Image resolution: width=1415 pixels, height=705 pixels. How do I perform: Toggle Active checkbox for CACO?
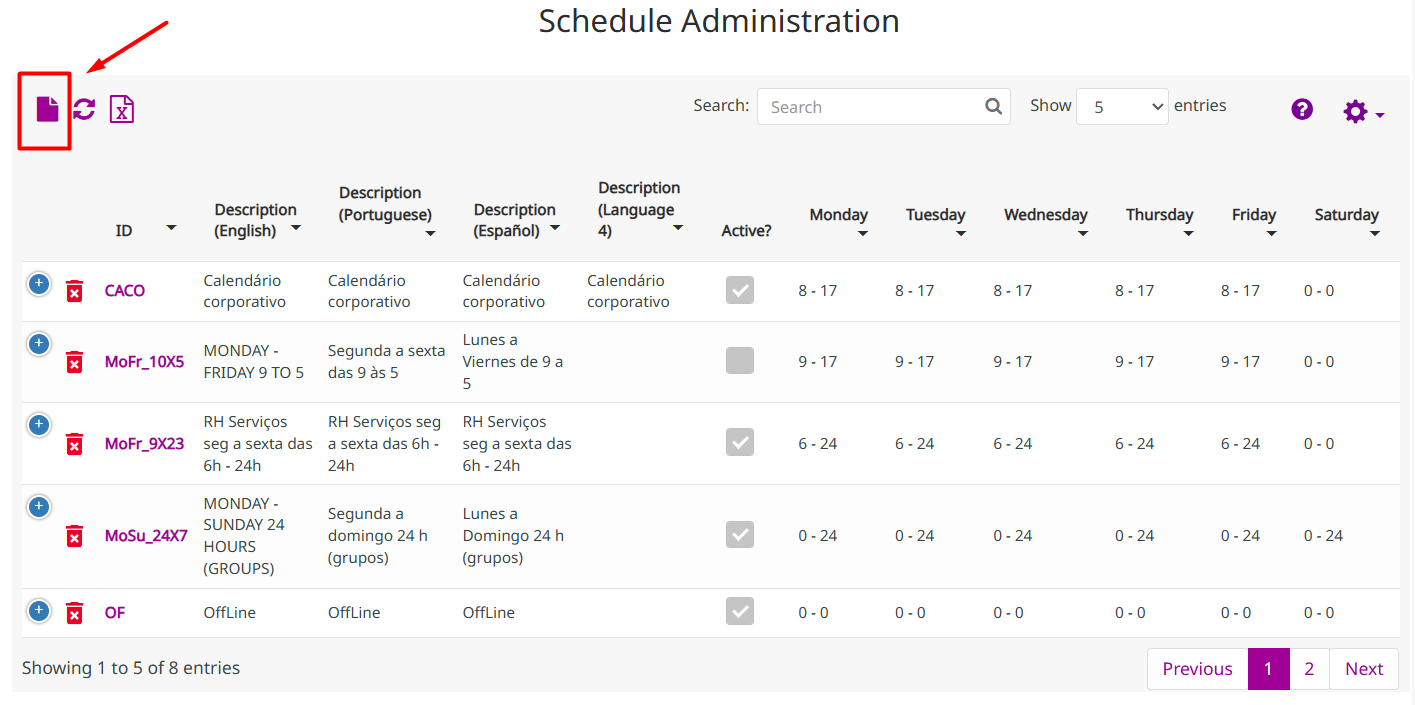click(x=740, y=290)
